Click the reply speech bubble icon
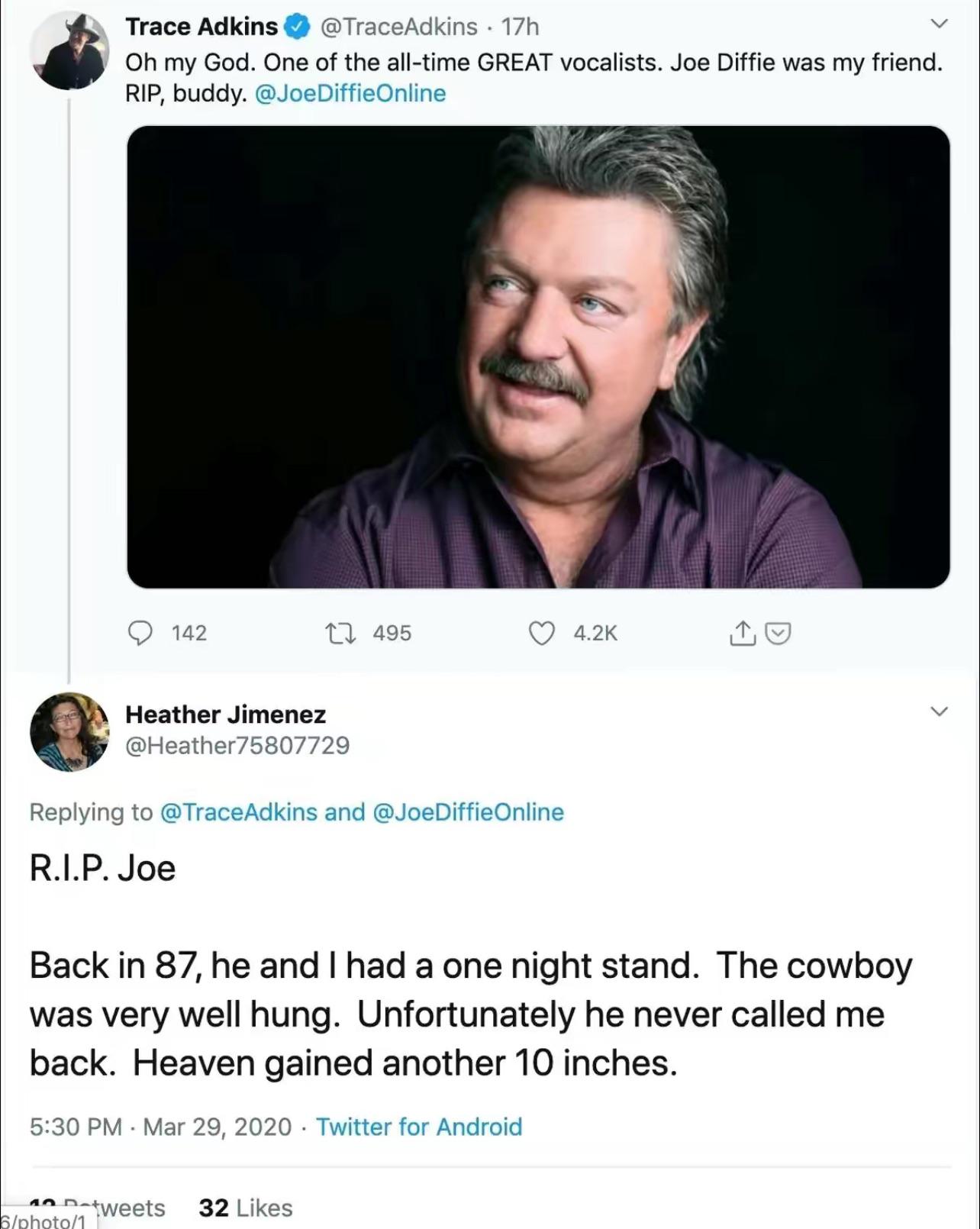Viewport: 980px width, 1229px height. [140, 633]
